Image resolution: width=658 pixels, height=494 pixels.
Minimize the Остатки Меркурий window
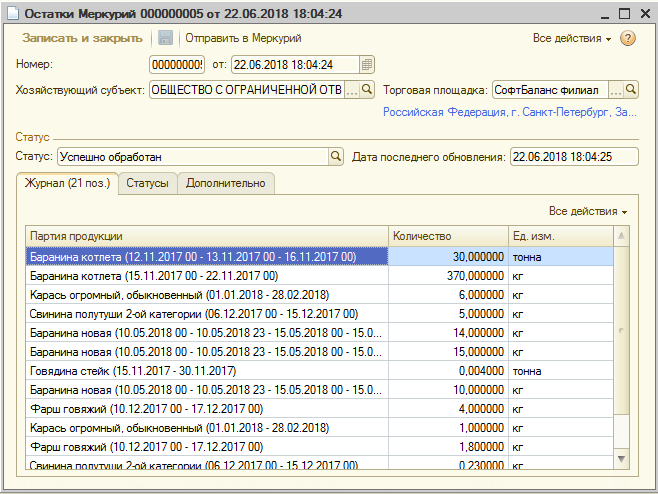click(605, 15)
